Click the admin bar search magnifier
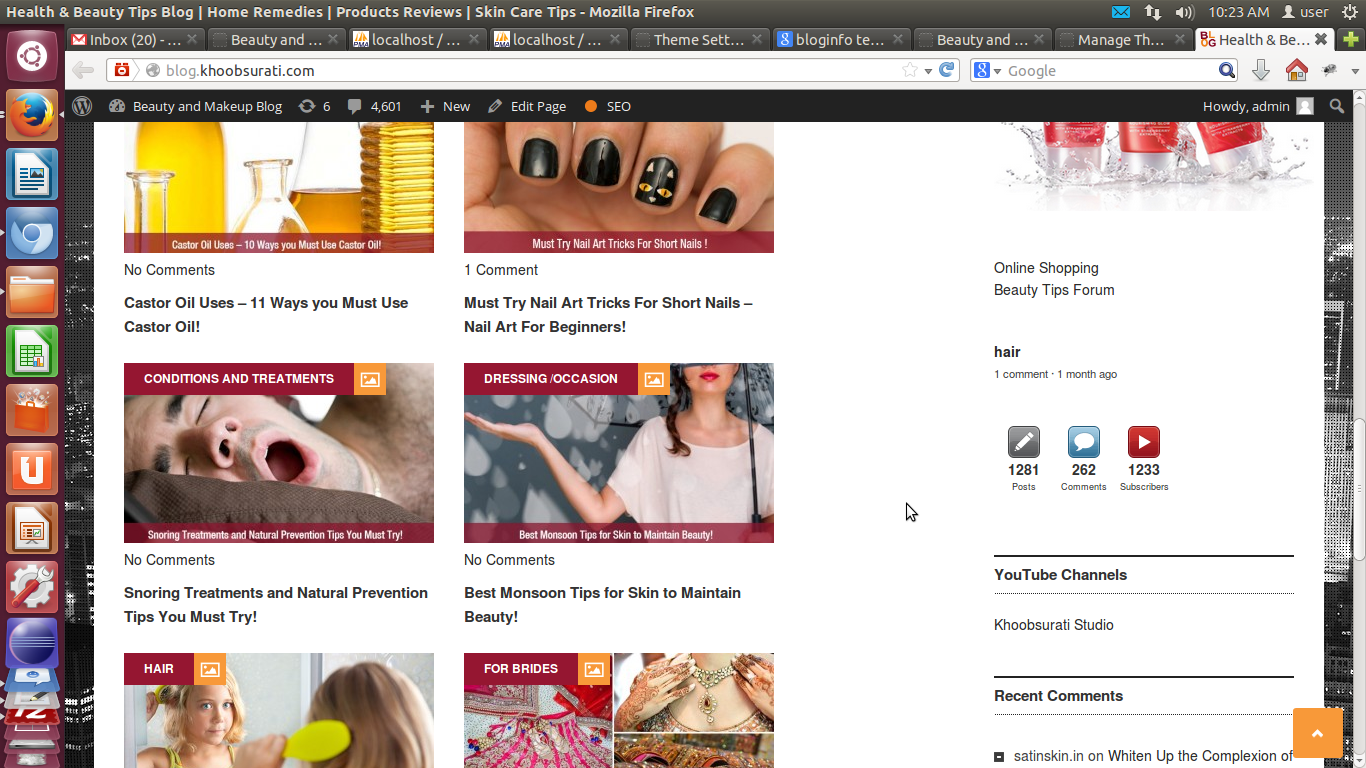Viewport: 1366px width, 768px height. (1337, 106)
